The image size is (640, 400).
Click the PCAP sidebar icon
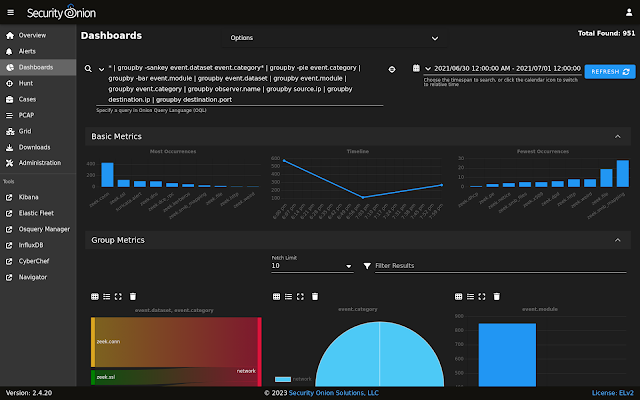point(8,116)
